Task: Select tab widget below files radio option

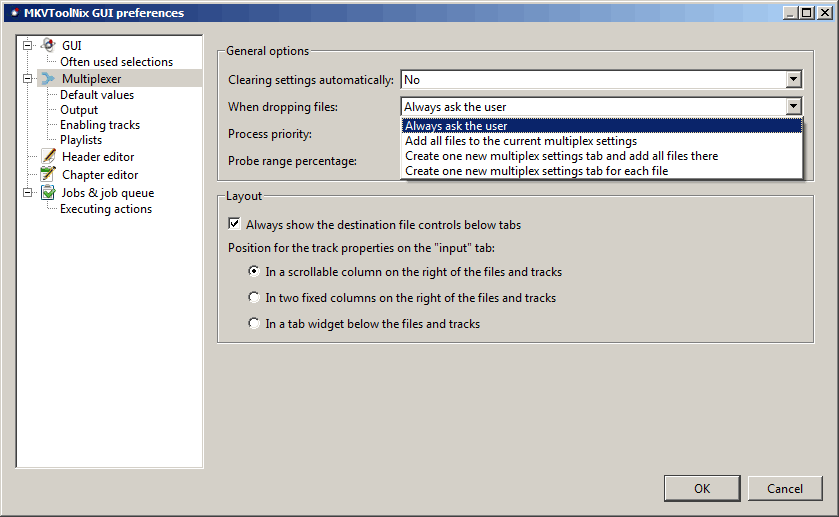Action: click(x=254, y=323)
